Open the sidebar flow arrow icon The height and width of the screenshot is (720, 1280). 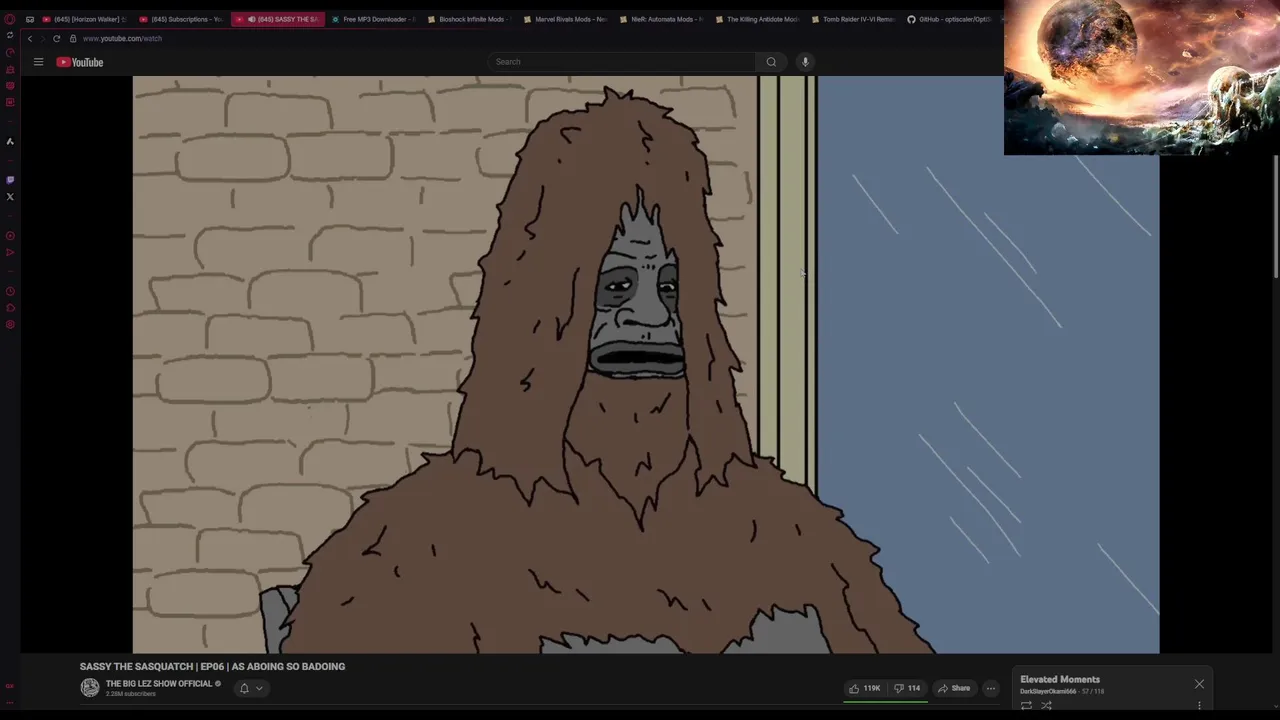pos(10,252)
